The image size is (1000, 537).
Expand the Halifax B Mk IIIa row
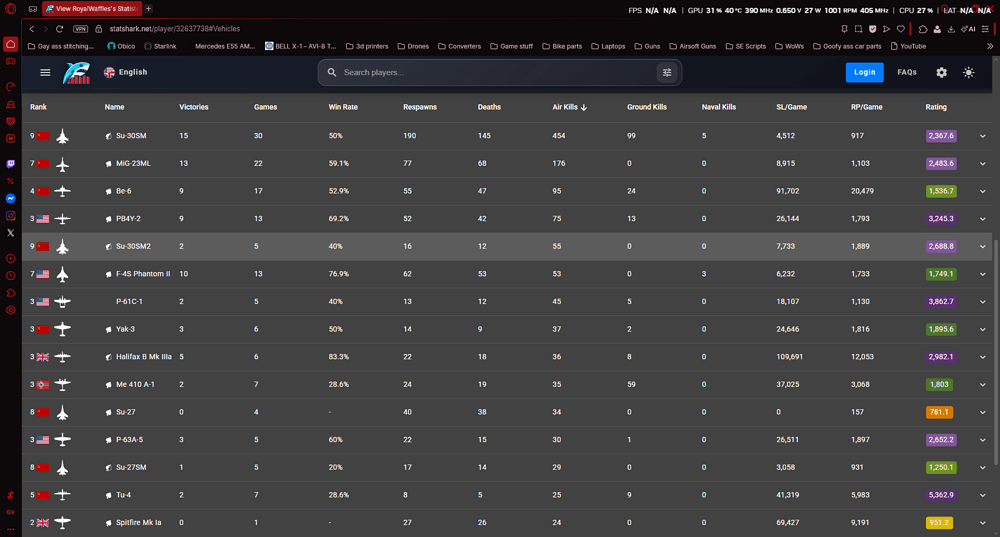(x=983, y=357)
